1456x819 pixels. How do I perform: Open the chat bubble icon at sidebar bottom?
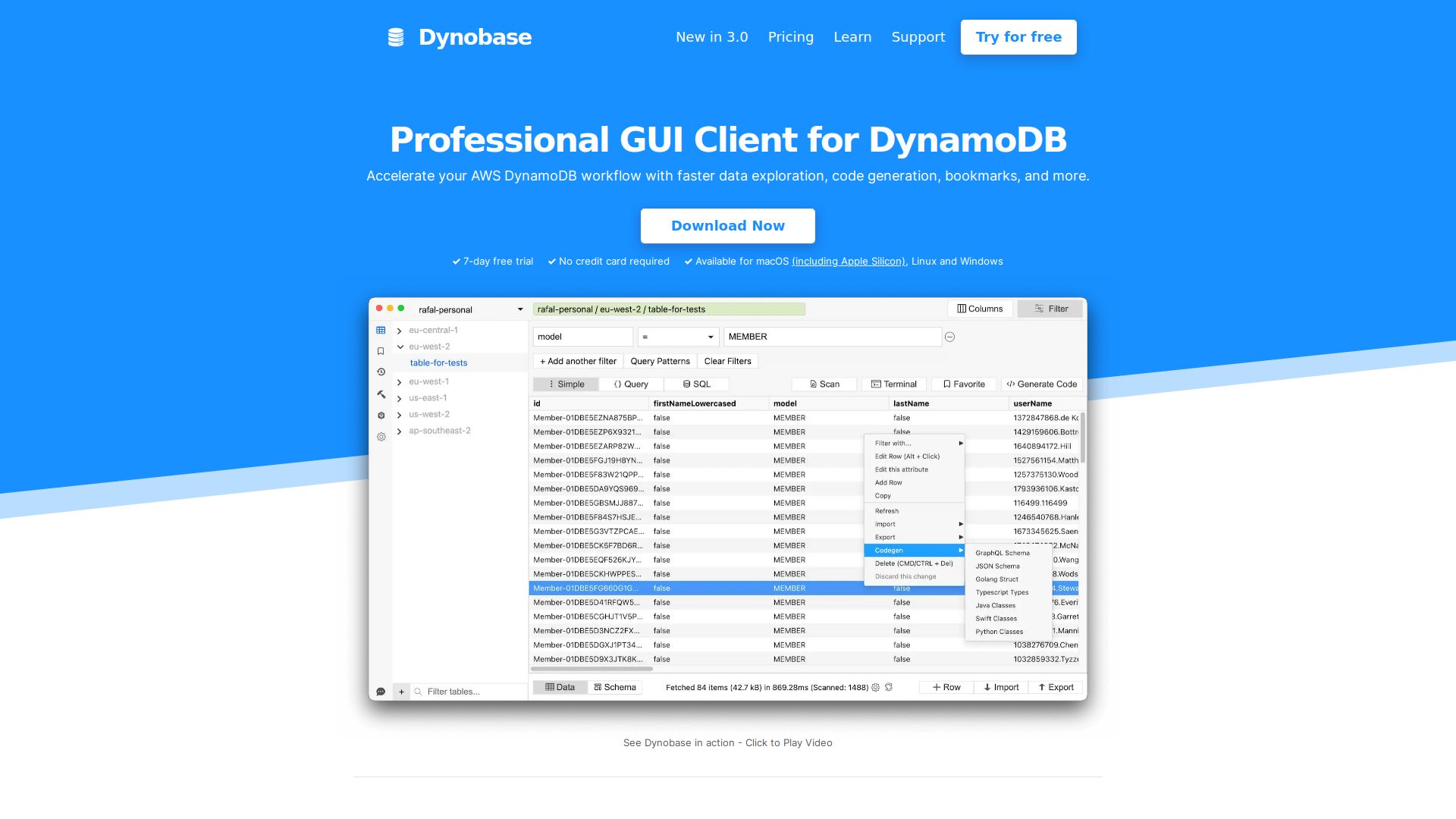pyautogui.click(x=381, y=692)
